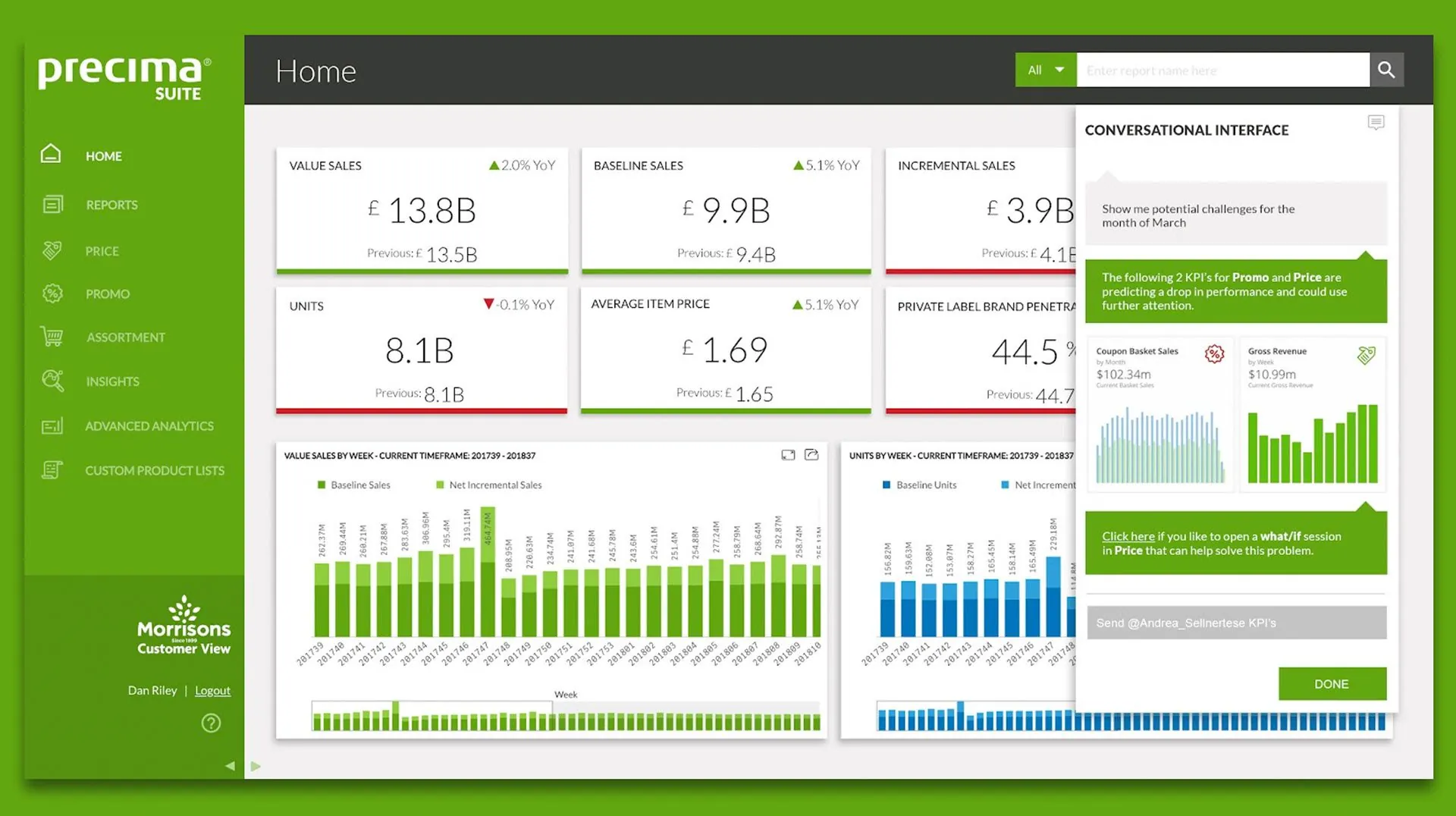Select Assortment in the sidebar
Image resolution: width=1456 pixels, height=816 pixels.
tap(126, 337)
